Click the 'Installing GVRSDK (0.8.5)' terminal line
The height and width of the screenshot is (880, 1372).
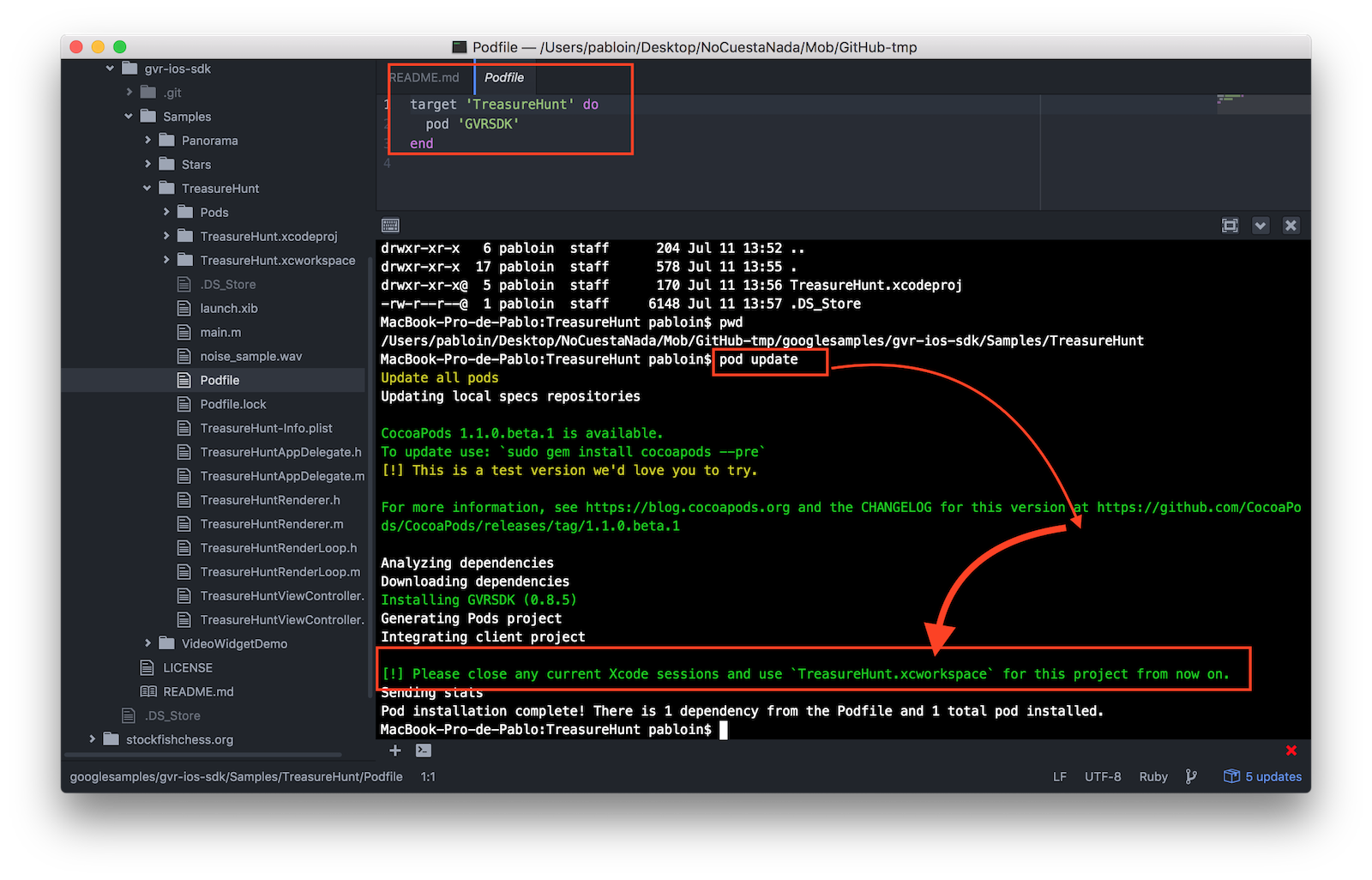click(478, 600)
